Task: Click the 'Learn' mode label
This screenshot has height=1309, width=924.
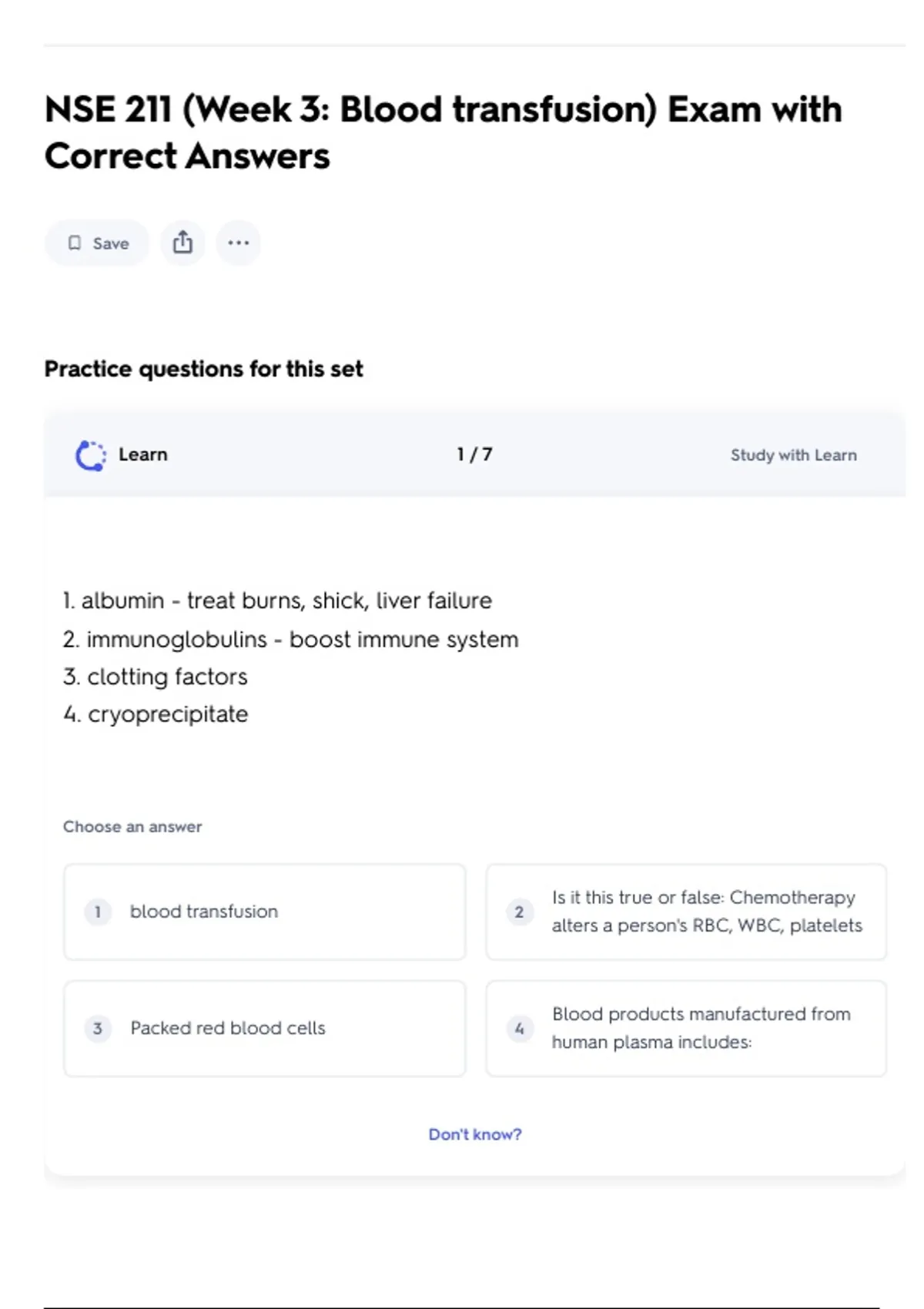Action: click(x=143, y=454)
